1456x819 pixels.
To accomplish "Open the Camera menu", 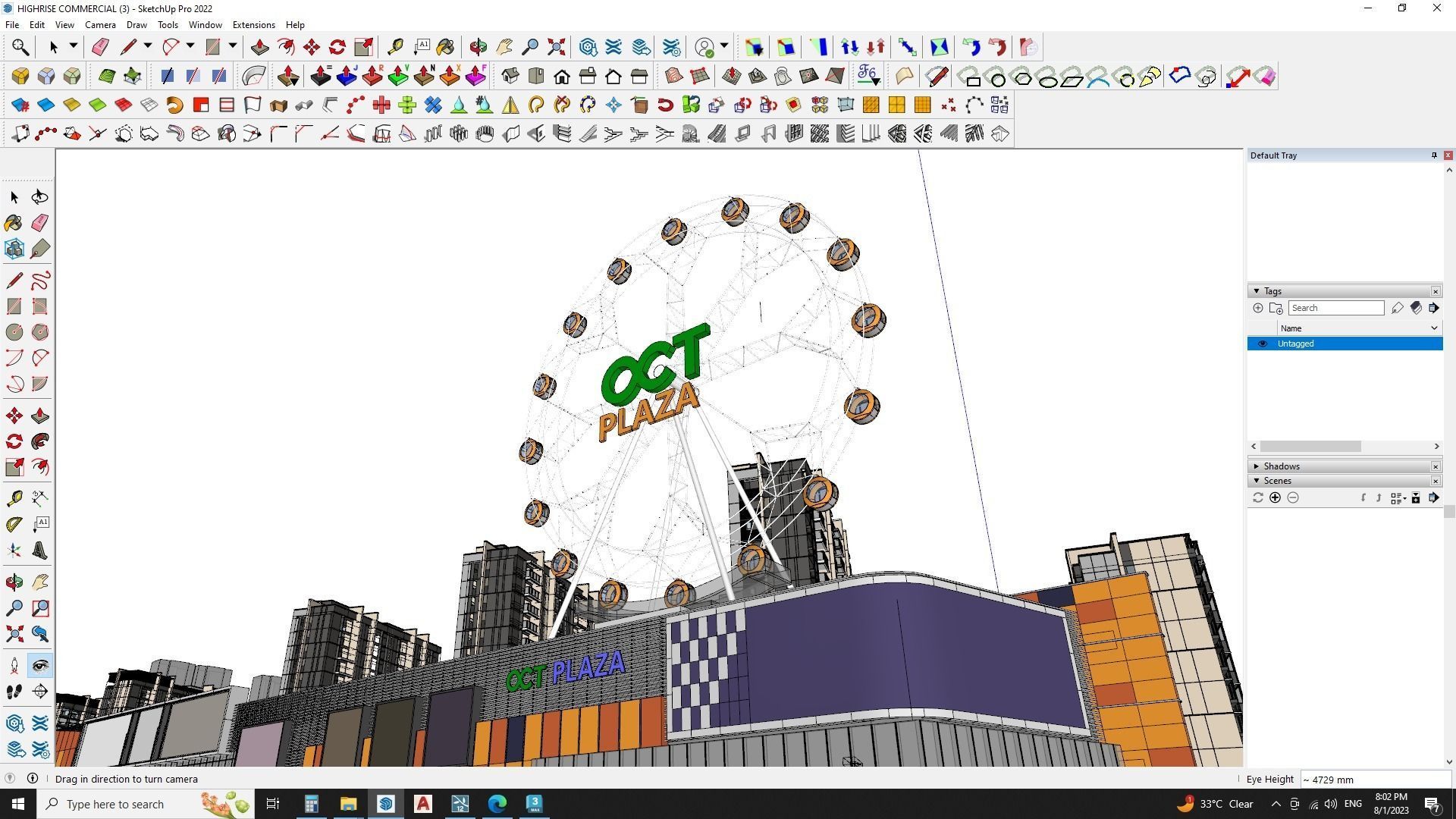I will tap(100, 25).
